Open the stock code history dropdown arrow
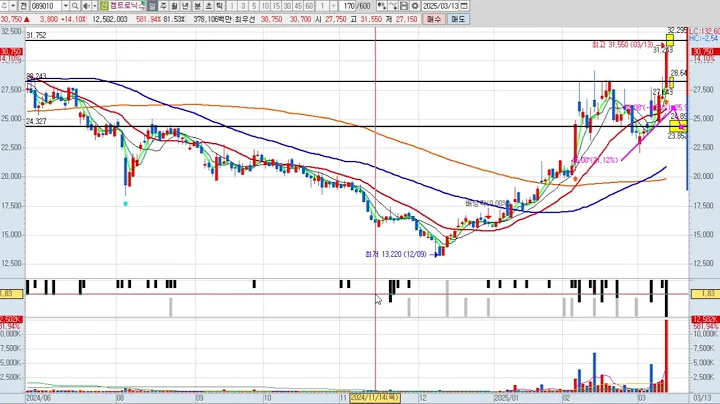 65,6
